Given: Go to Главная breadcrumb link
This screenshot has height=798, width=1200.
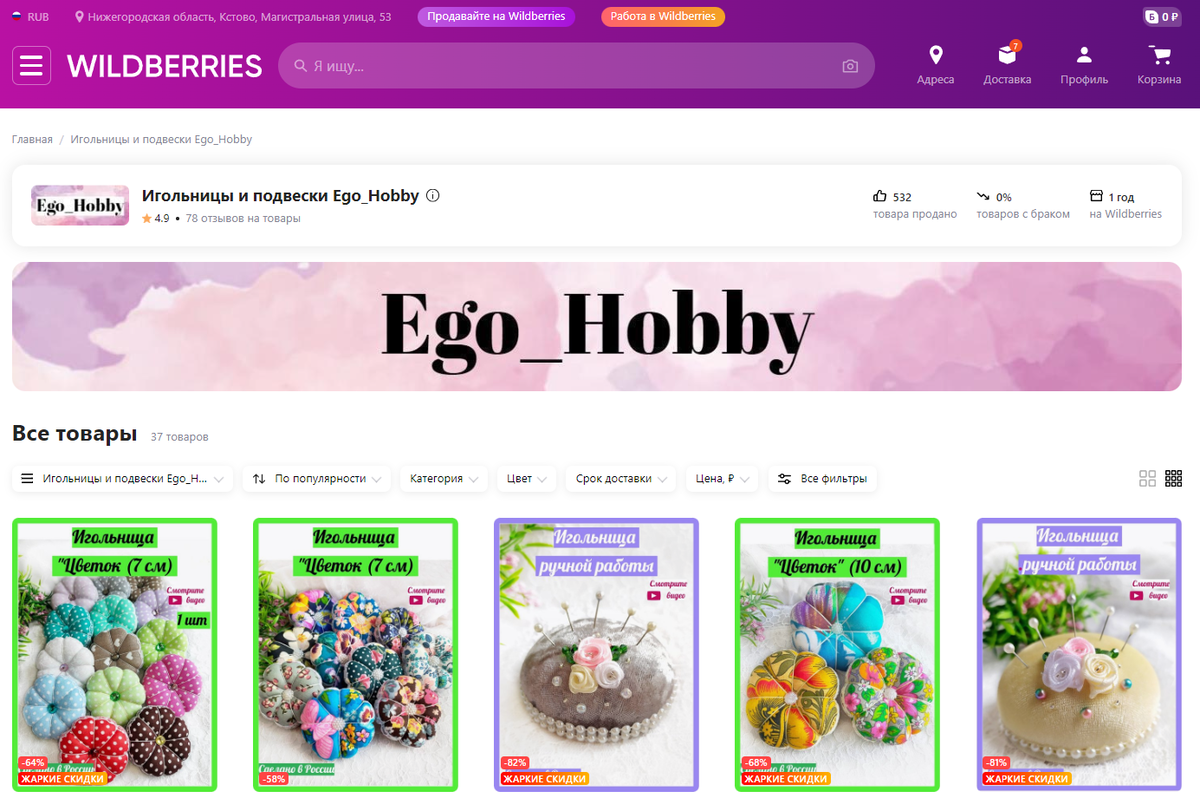Looking at the screenshot, I should point(32,139).
